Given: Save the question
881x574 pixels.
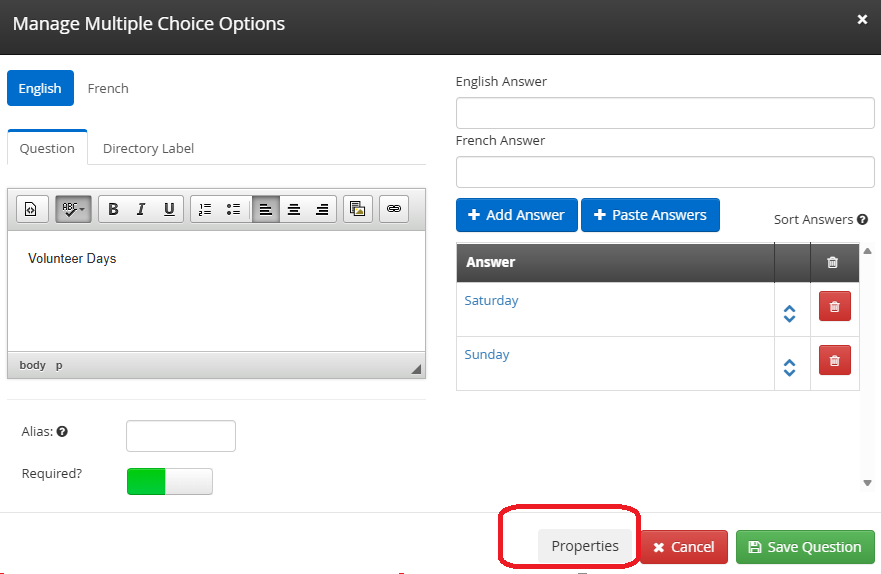Looking at the screenshot, I should (x=805, y=547).
